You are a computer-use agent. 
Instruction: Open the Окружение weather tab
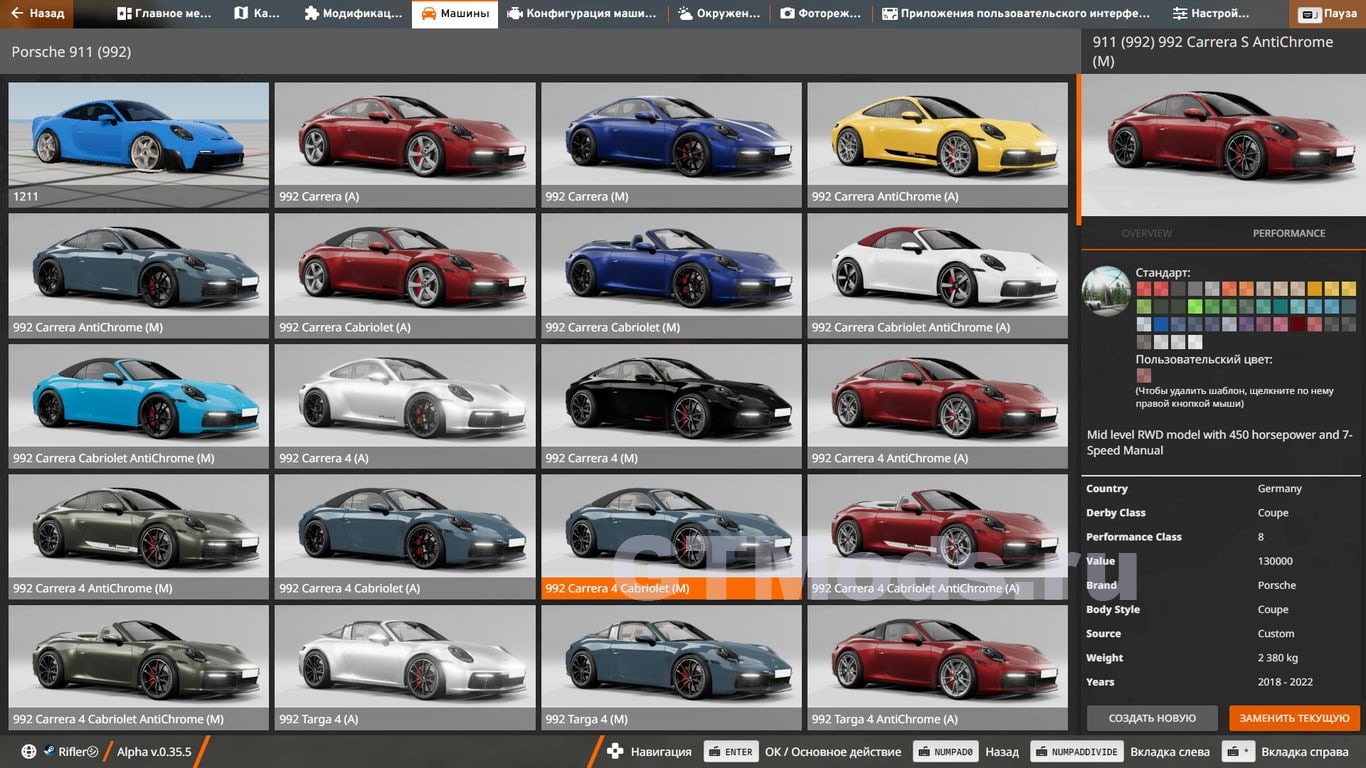coord(720,14)
